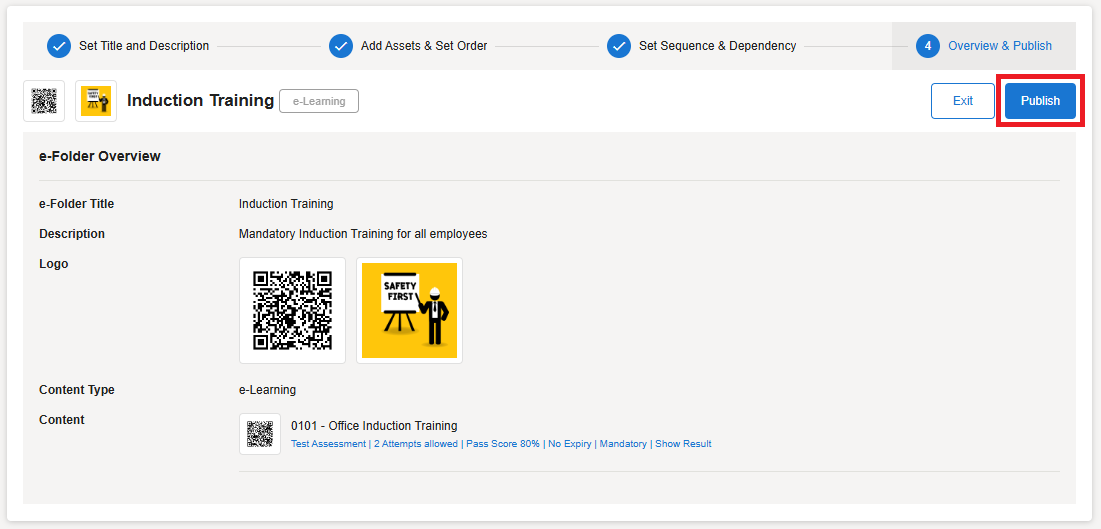Click the Pass Score 80% link

(x=502, y=444)
